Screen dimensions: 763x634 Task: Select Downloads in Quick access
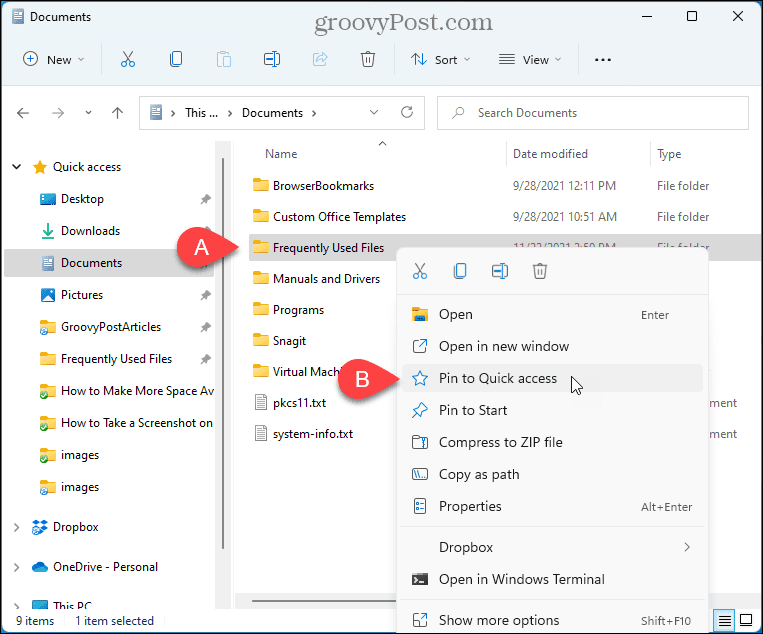coord(91,231)
